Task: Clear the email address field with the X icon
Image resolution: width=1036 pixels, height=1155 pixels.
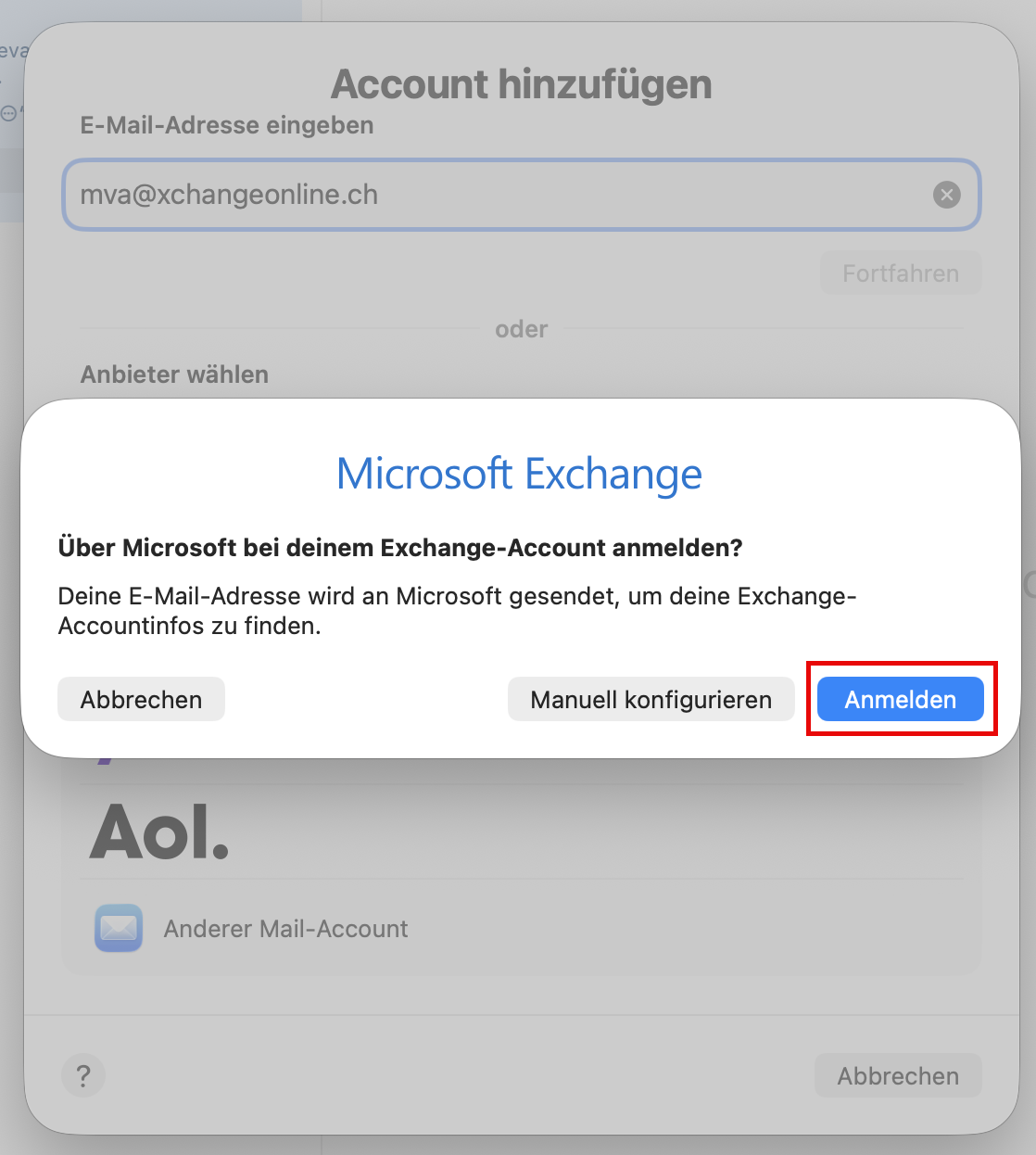Action: tap(946, 195)
